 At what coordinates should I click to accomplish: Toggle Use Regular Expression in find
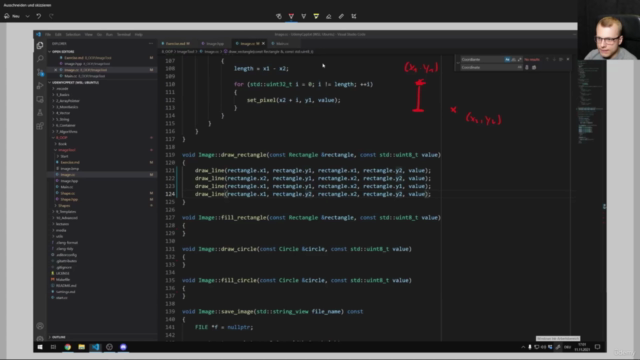click(x=520, y=60)
